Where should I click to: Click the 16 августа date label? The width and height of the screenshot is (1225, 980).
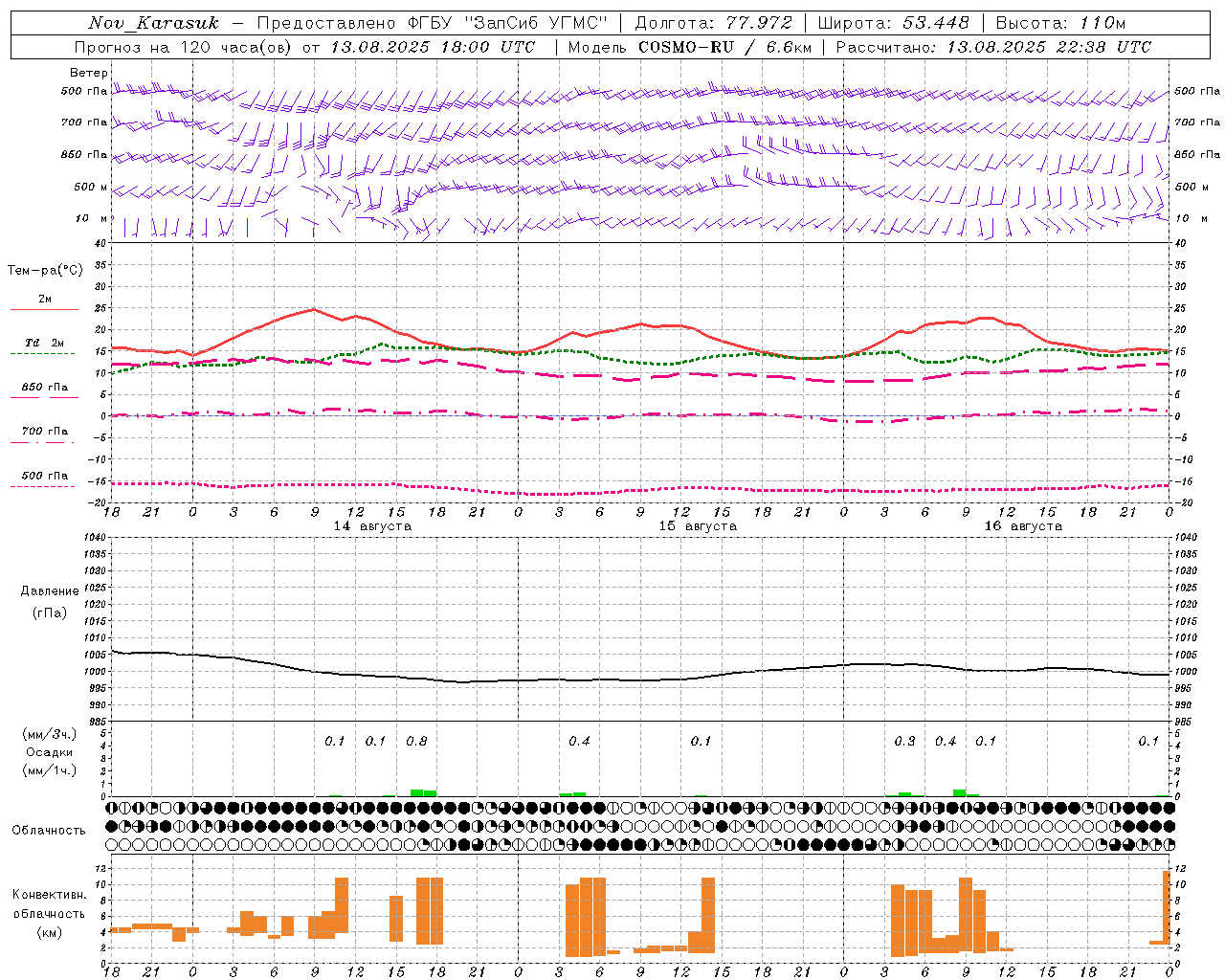[x=1023, y=526]
